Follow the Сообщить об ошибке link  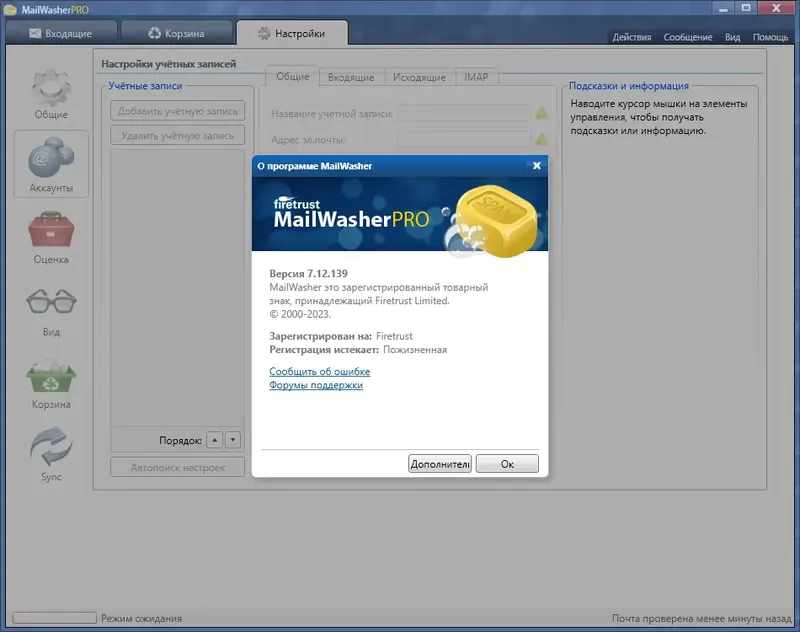(318, 371)
